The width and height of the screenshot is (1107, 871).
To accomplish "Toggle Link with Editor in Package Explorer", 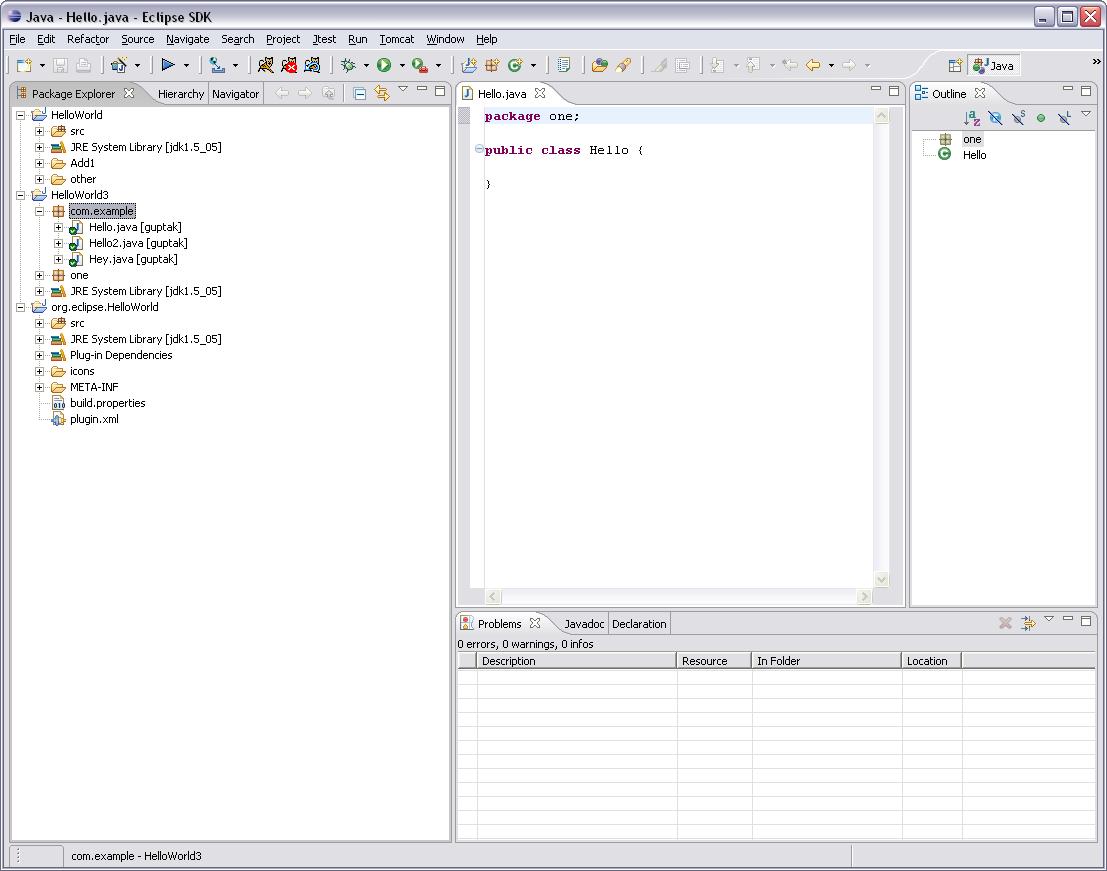I will pyautogui.click(x=382, y=93).
